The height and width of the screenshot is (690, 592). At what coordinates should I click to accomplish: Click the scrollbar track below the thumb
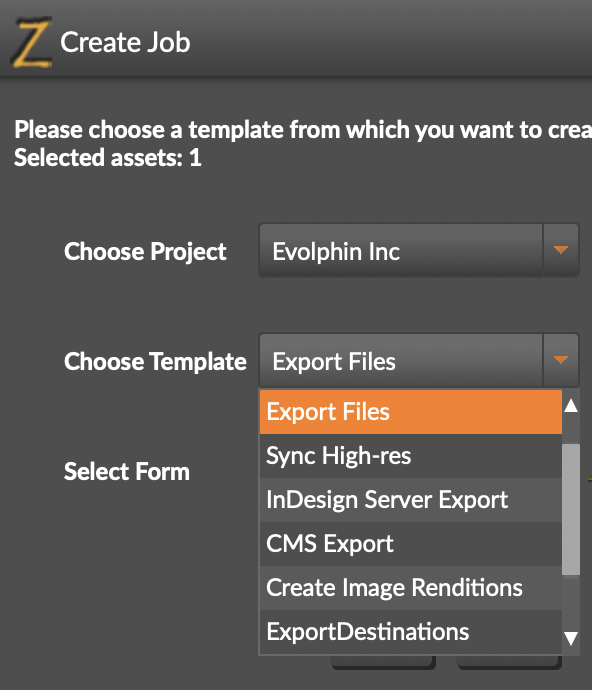click(571, 601)
